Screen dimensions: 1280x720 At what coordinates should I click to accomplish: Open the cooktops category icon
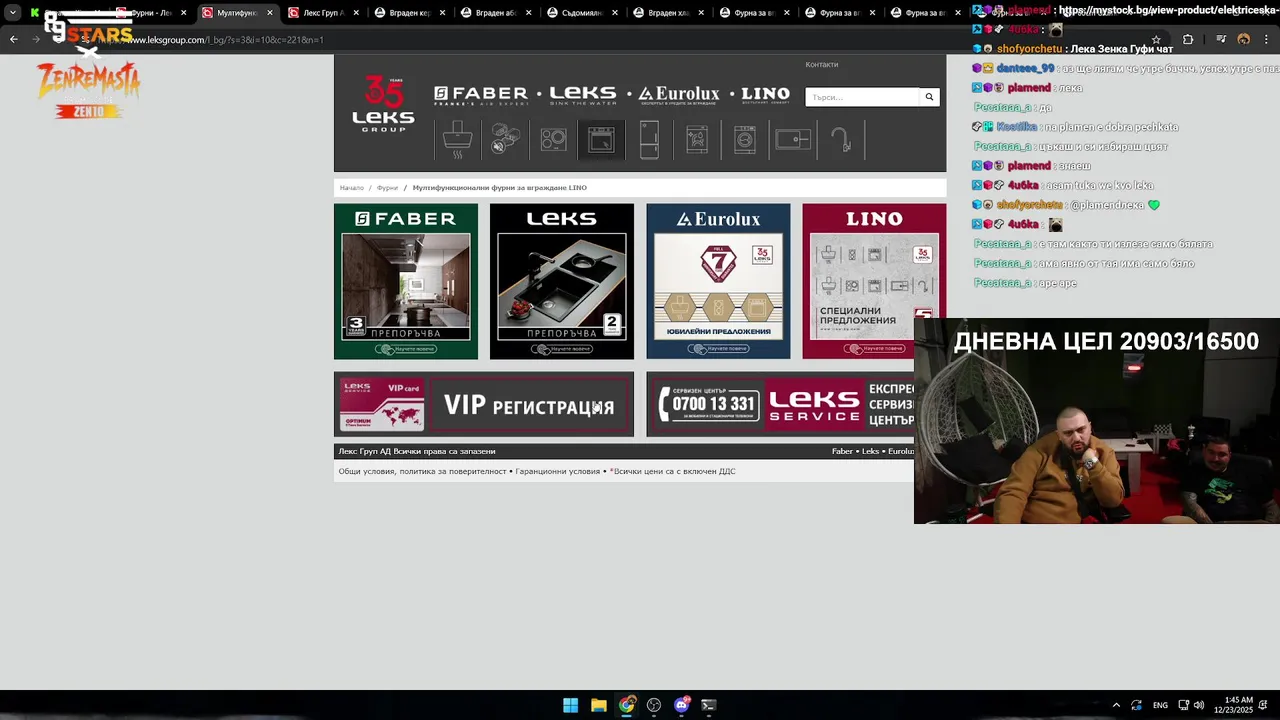553,140
